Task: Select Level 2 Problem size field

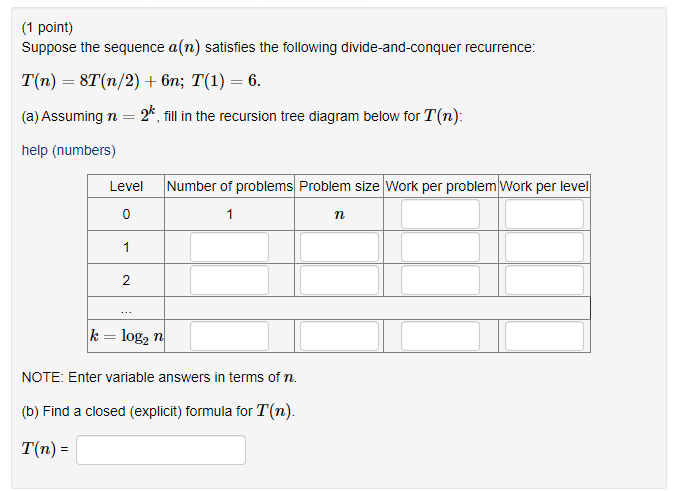Action: (x=339, y=280)
